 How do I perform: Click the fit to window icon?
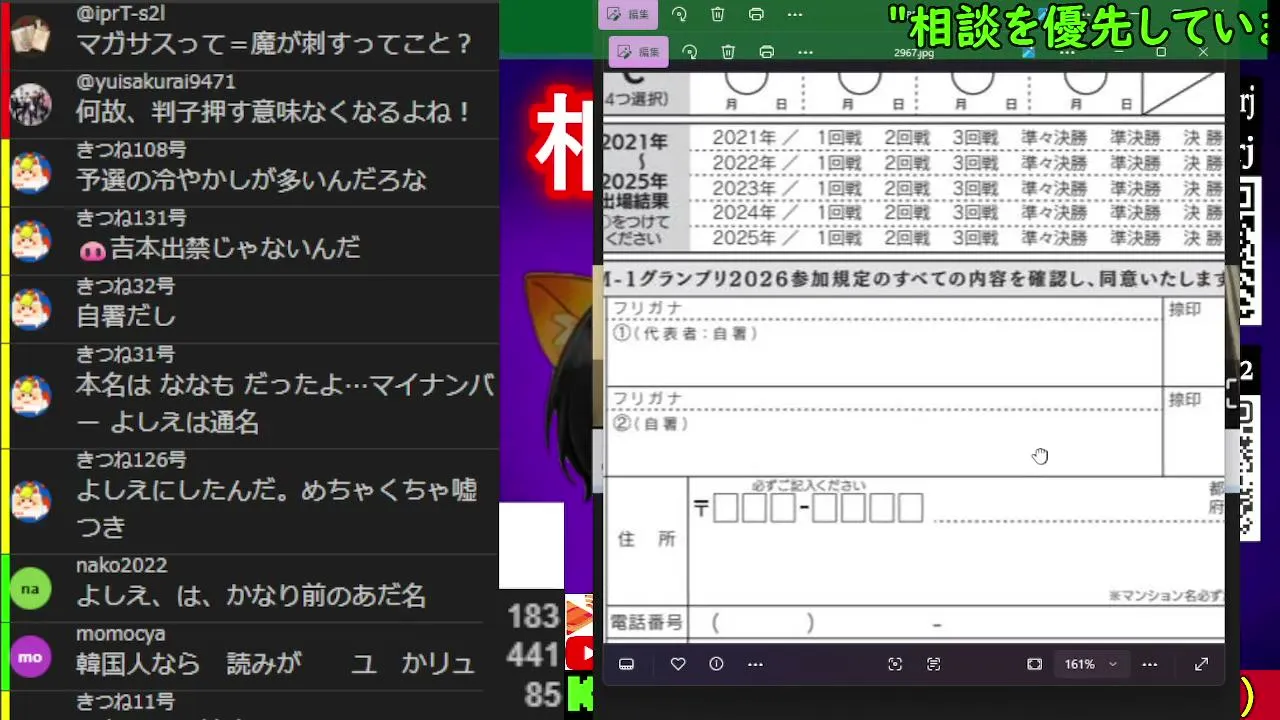1035,664
